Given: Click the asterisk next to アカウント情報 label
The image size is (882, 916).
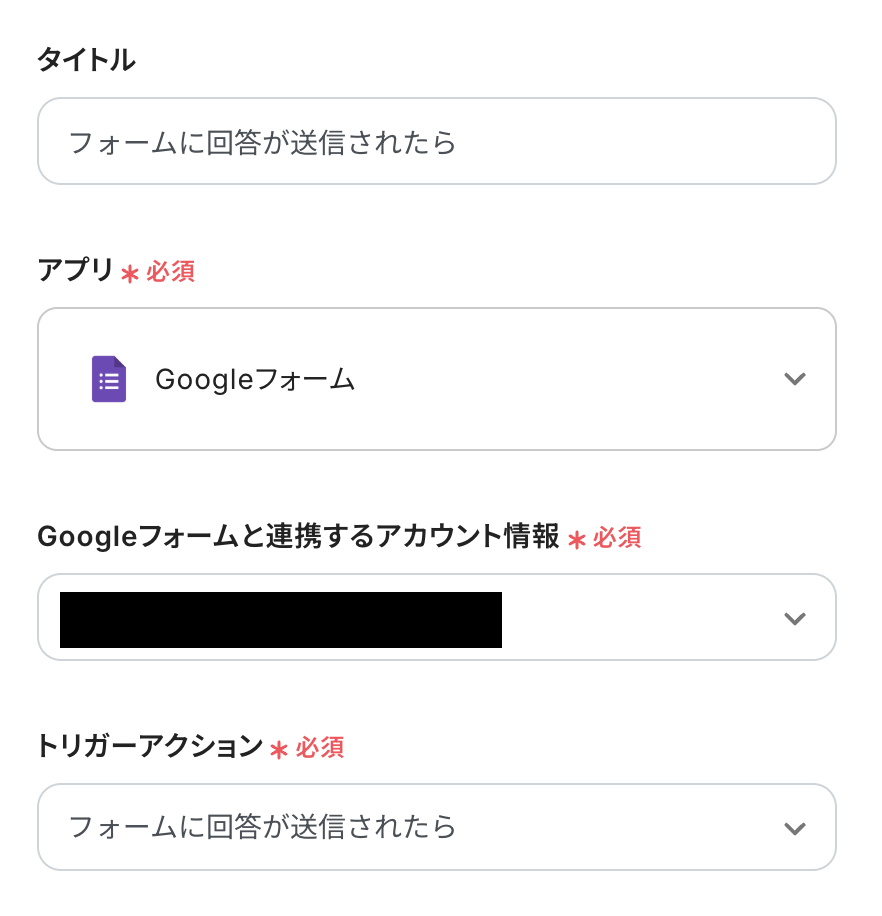Looking at the screenshot, I should click(x=576, y=539).
